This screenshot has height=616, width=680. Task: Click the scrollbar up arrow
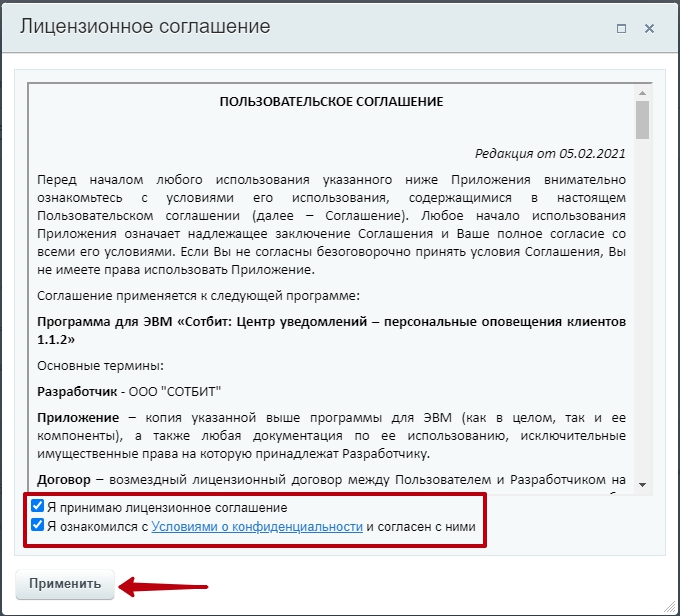click(642, 93)
